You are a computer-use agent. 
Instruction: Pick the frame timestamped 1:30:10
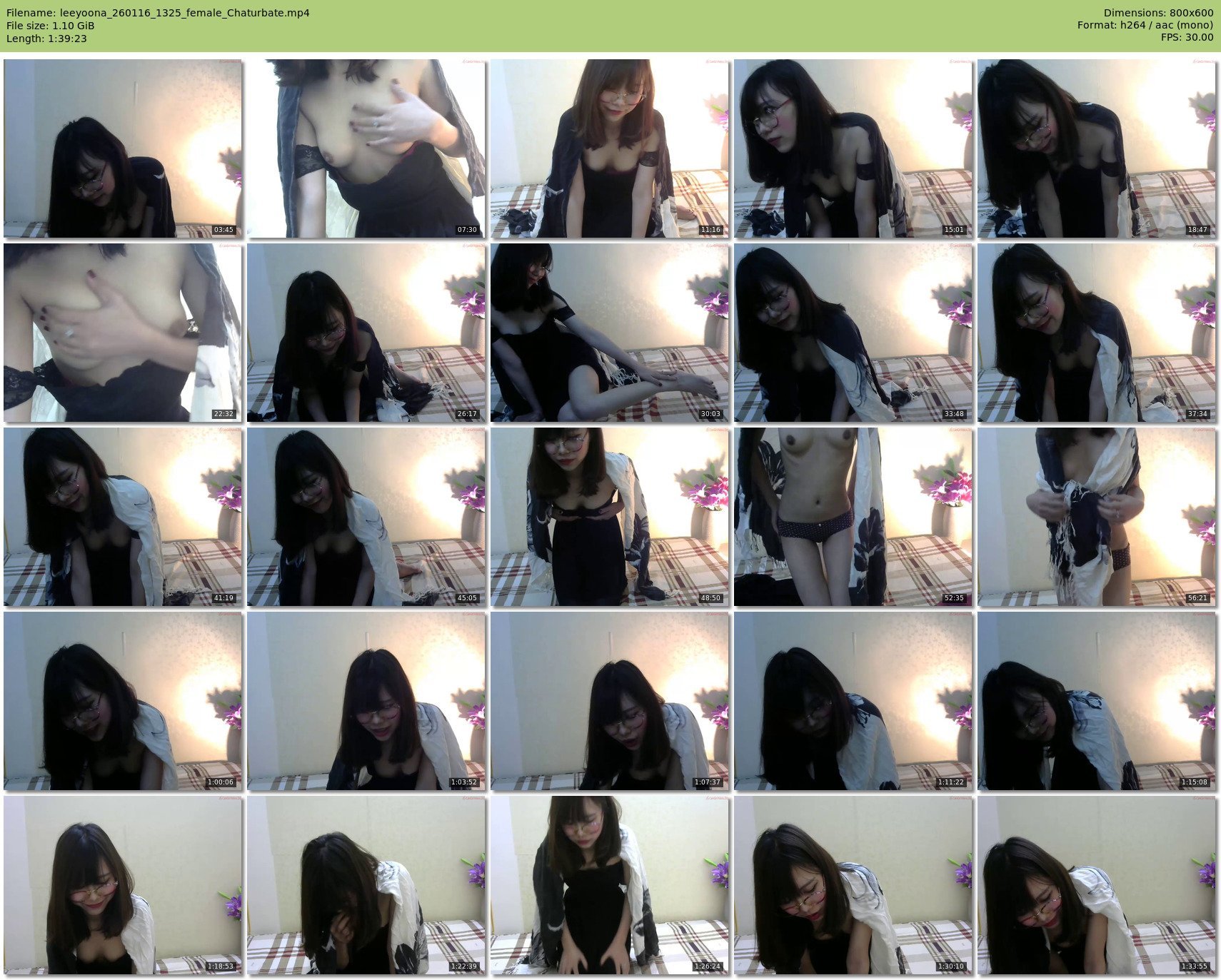click(x=853, y=885)
